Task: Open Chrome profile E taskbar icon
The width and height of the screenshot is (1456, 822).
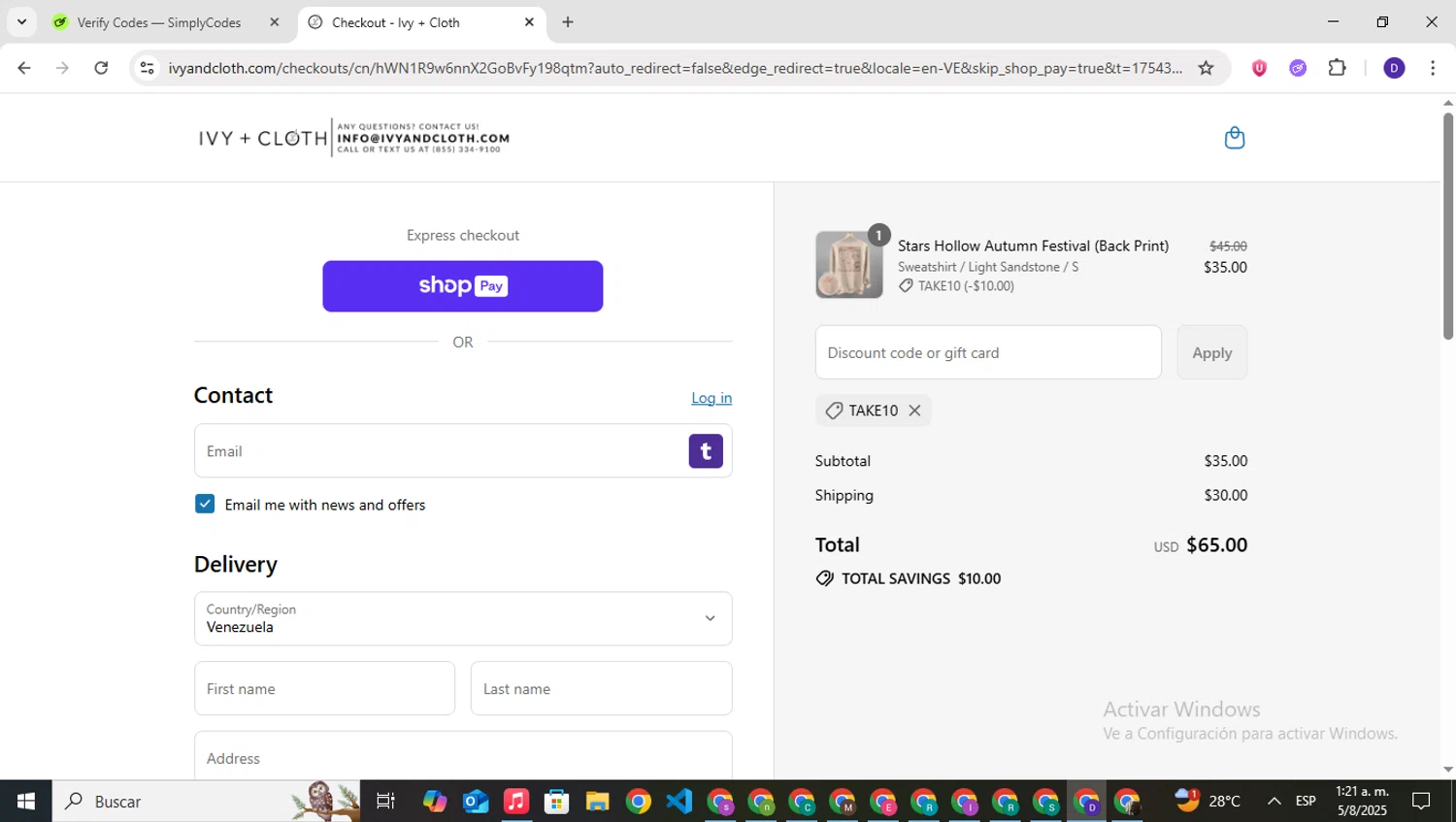Action: point(883,802)
